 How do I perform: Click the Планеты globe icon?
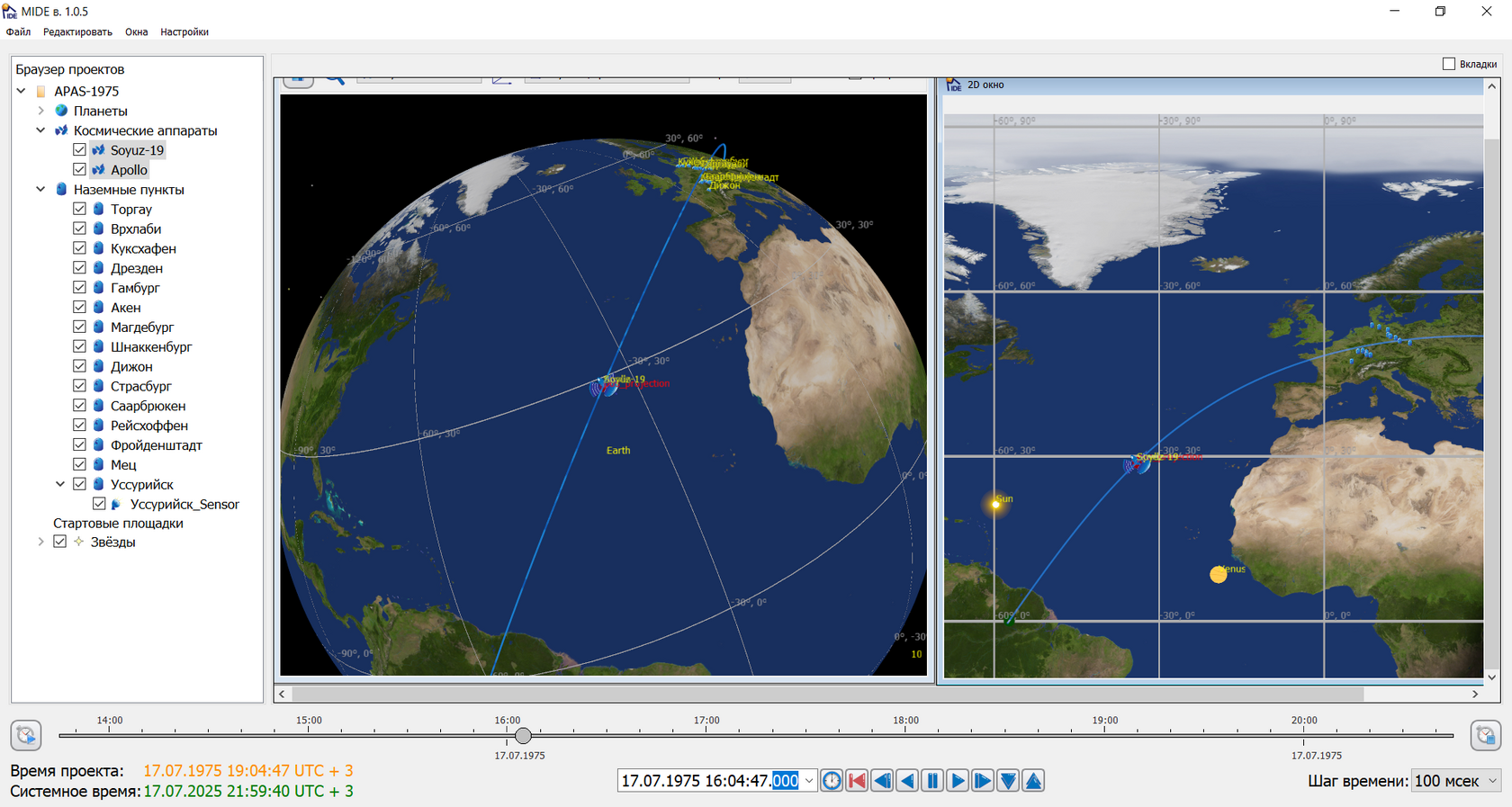coord(61,111)
